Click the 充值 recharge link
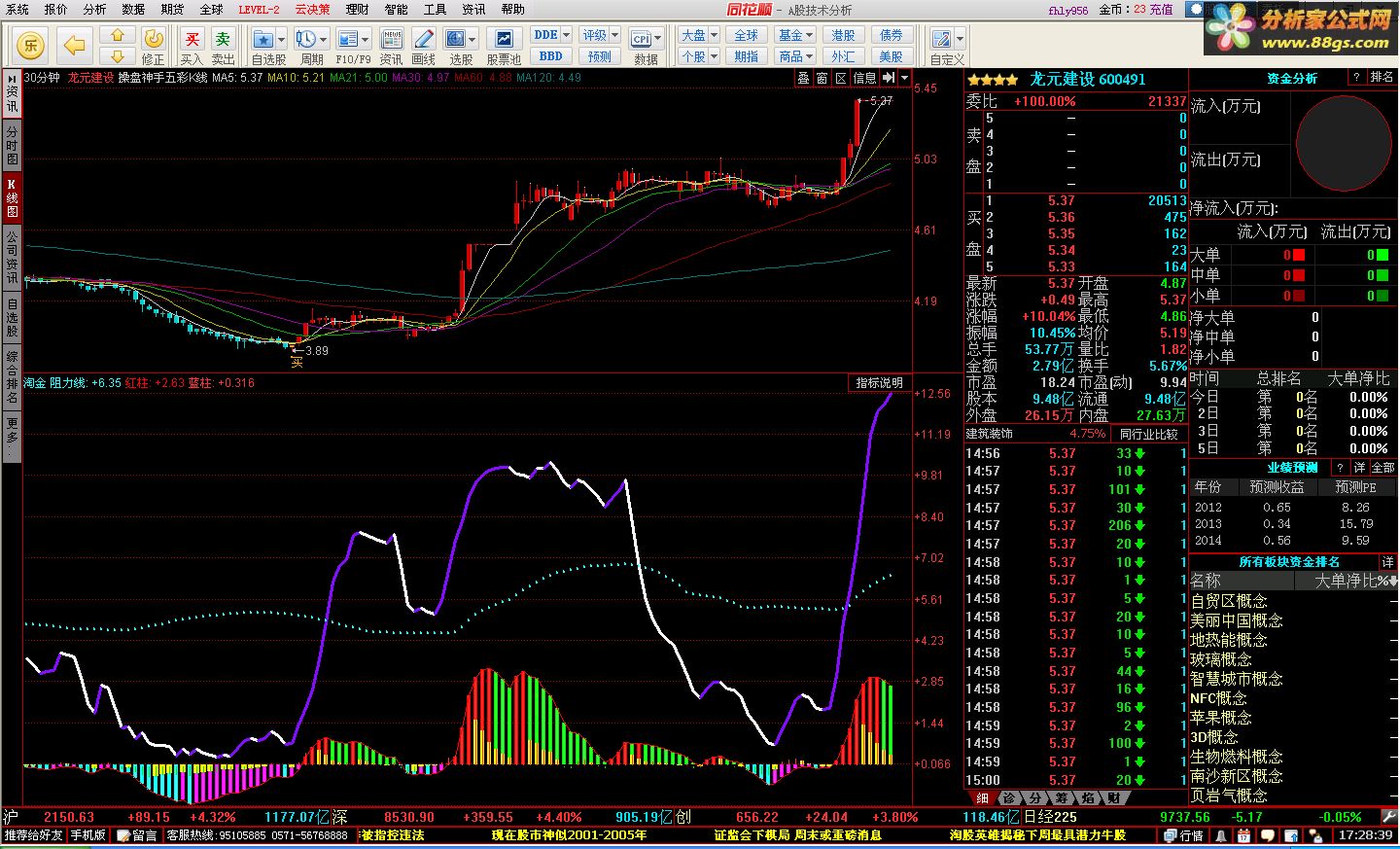1400x849 pixels. (1161, 10)
